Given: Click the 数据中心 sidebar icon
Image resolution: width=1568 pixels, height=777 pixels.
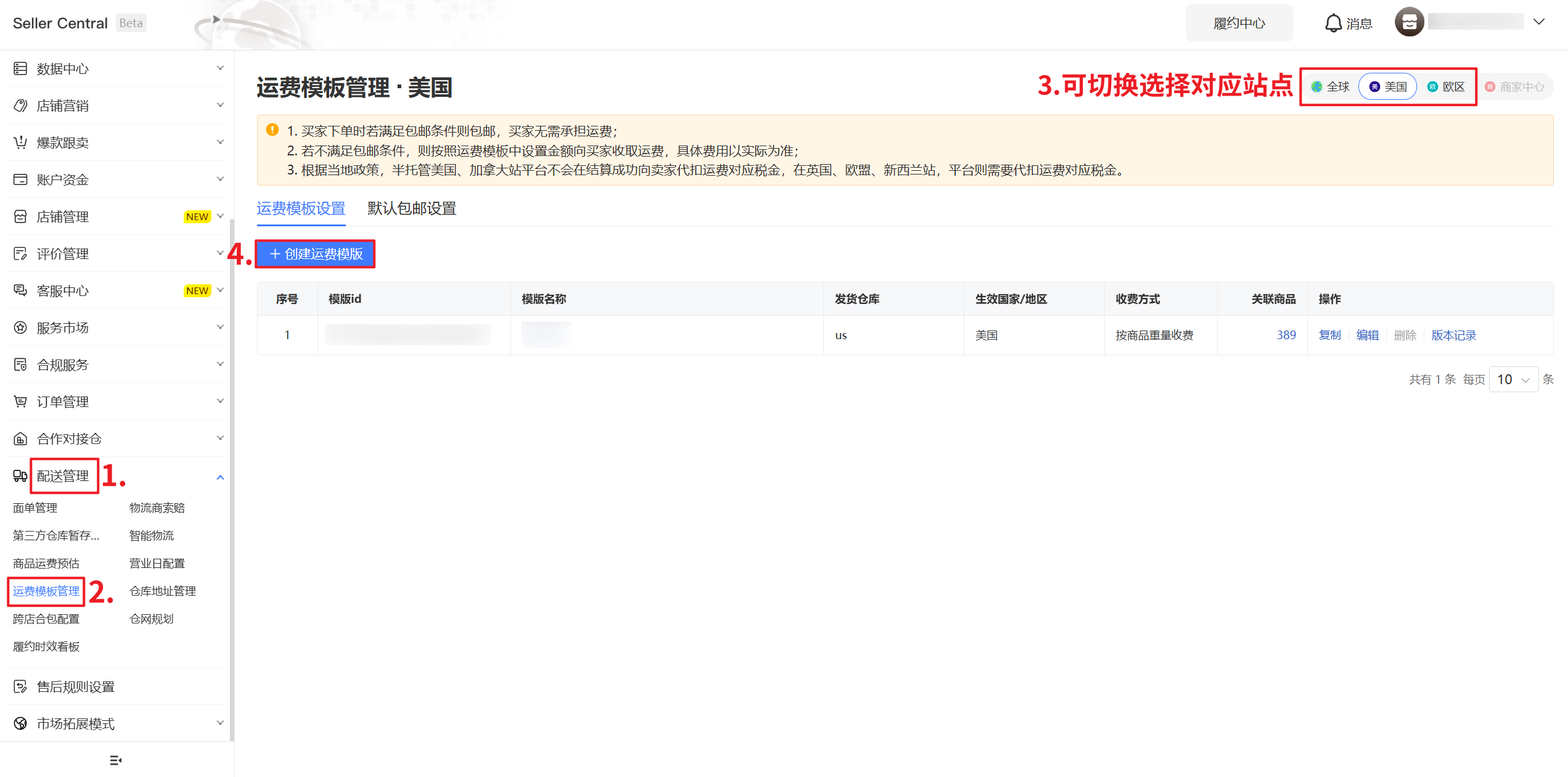Looking at the screenshot, I should pos(20,68).
